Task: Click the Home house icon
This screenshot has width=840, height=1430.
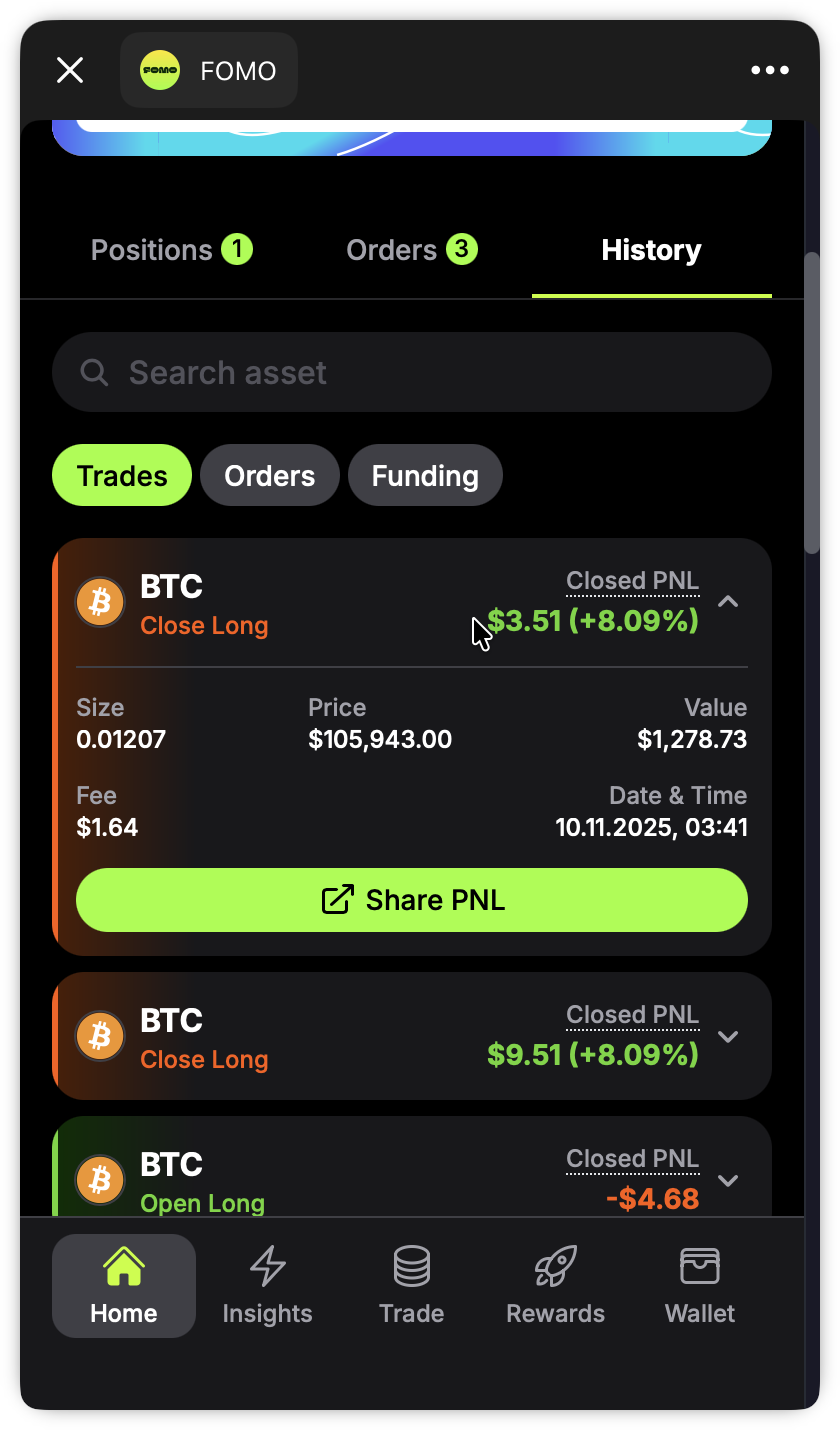Action: [124, 1267]
